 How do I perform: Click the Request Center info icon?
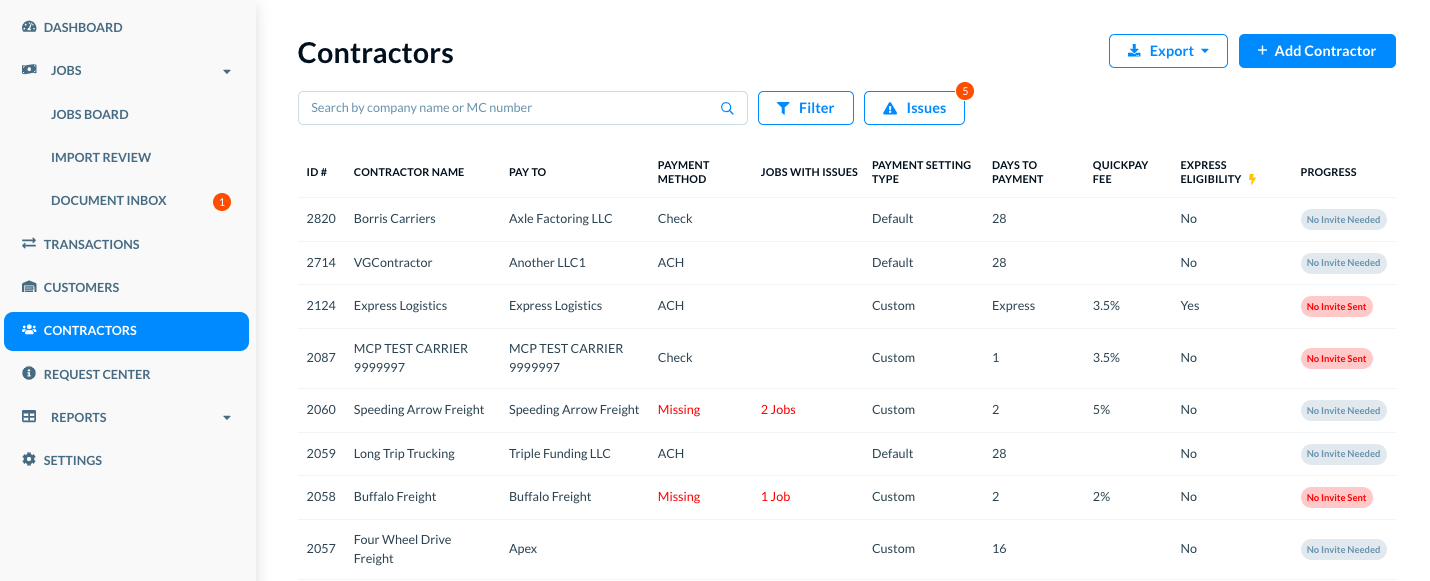click(x=29, y=374)
